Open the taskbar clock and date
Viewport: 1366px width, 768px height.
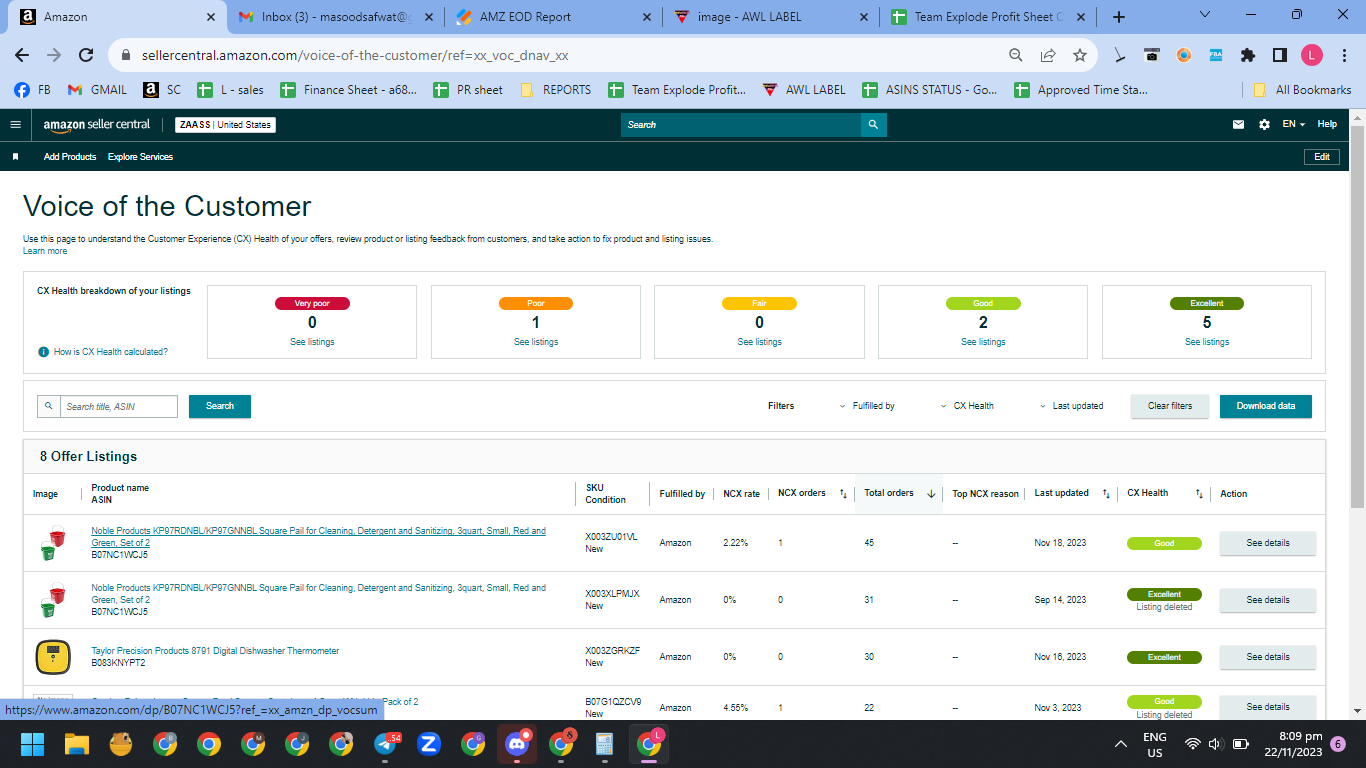pos(1293,744)
